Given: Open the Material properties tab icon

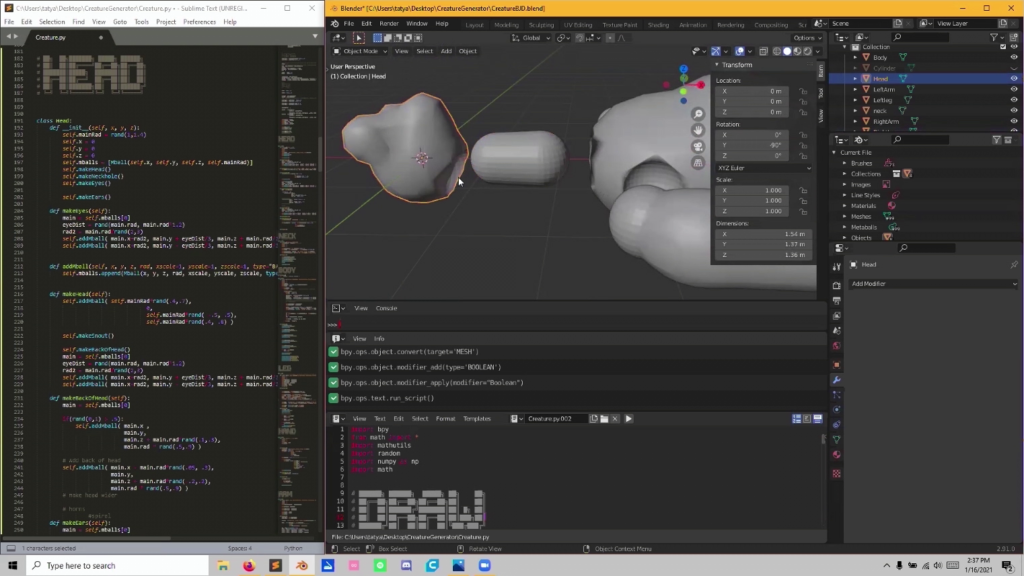Looking at the screenshot, I should click(x=837, y=455).
